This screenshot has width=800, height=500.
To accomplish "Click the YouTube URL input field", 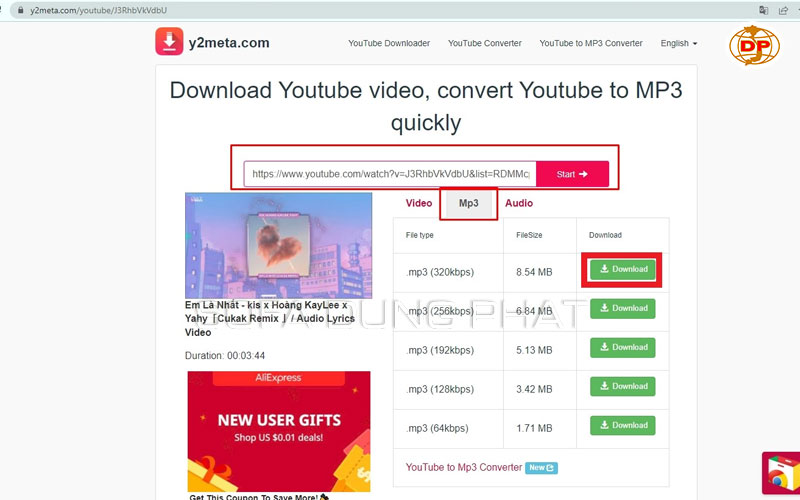I will [390, 174].
